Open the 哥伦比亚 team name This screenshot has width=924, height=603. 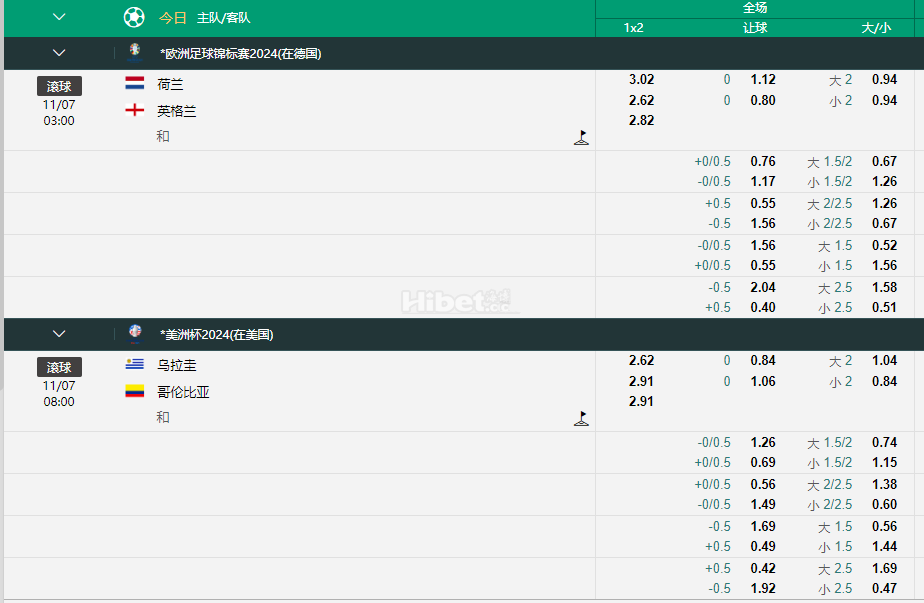tap(183, 392)
